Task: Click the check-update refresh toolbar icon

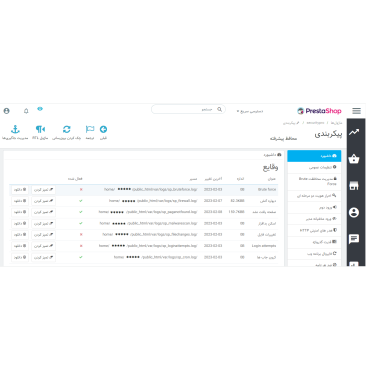Action: [x=67, y=129]
